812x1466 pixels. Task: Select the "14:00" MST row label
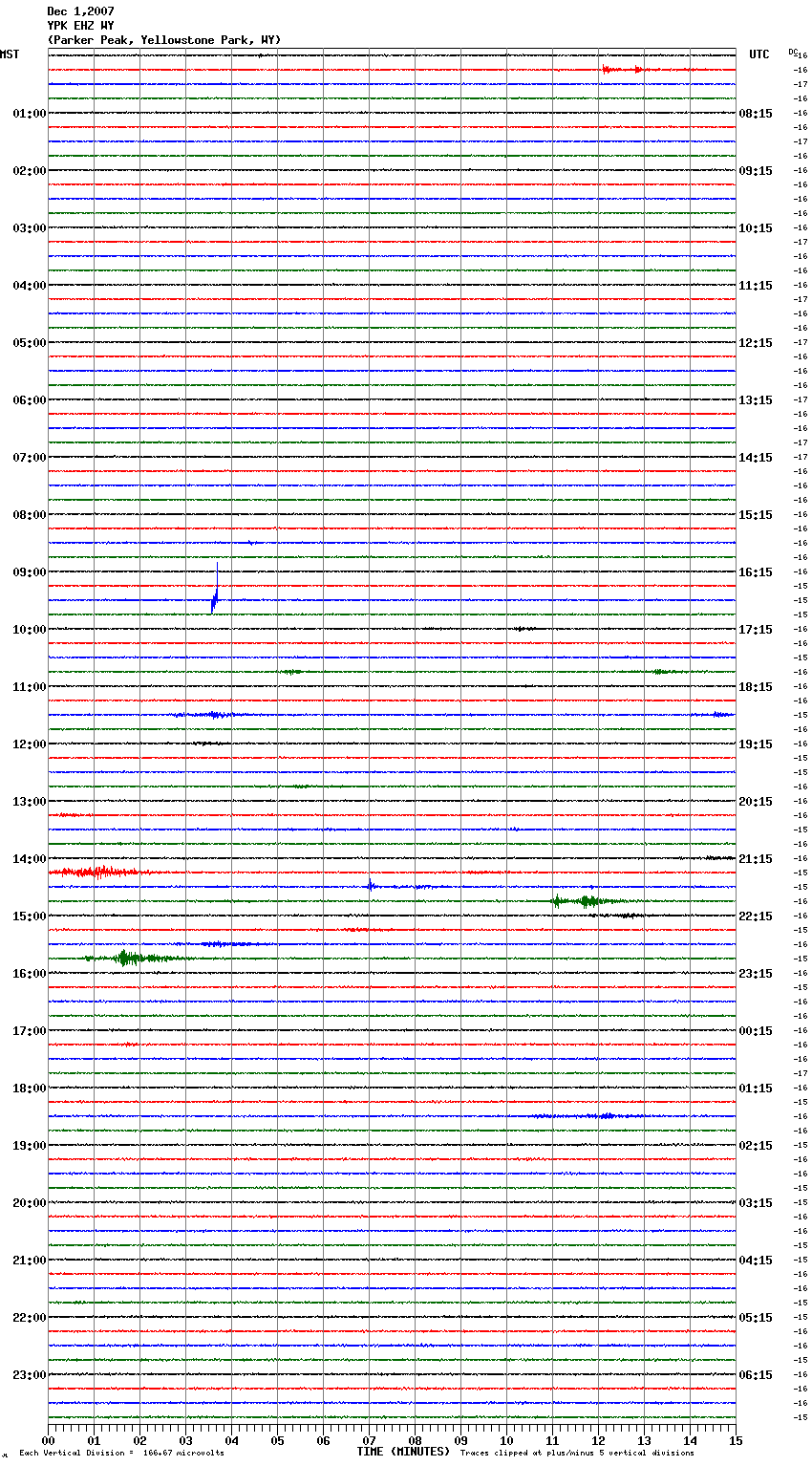(30, 859)
